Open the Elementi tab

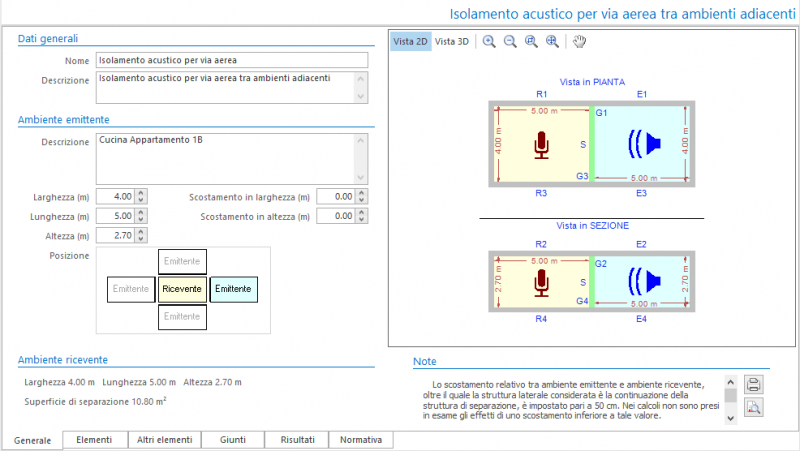(94, 440)
